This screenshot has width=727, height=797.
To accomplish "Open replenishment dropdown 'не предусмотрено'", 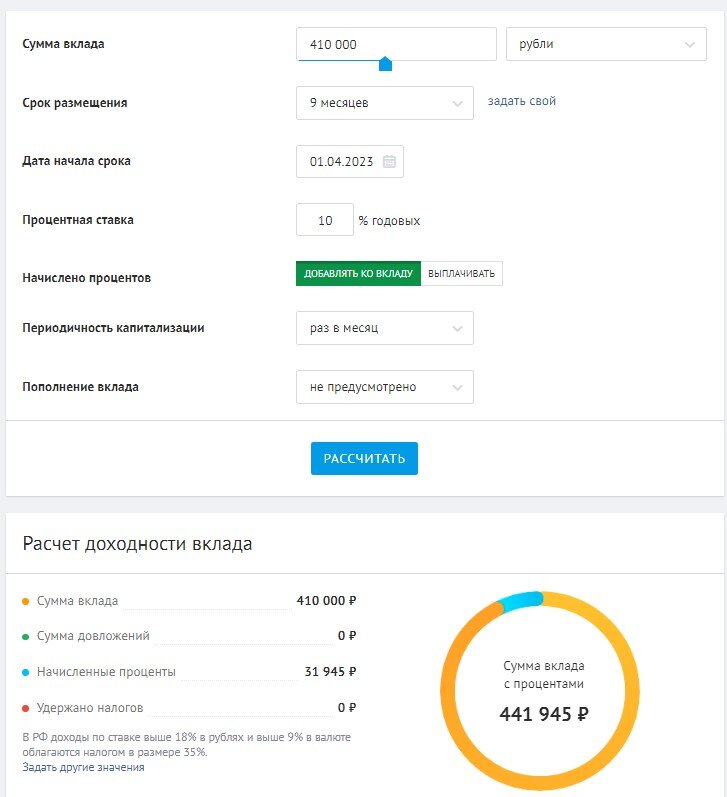I will click(x=385, y=387).
